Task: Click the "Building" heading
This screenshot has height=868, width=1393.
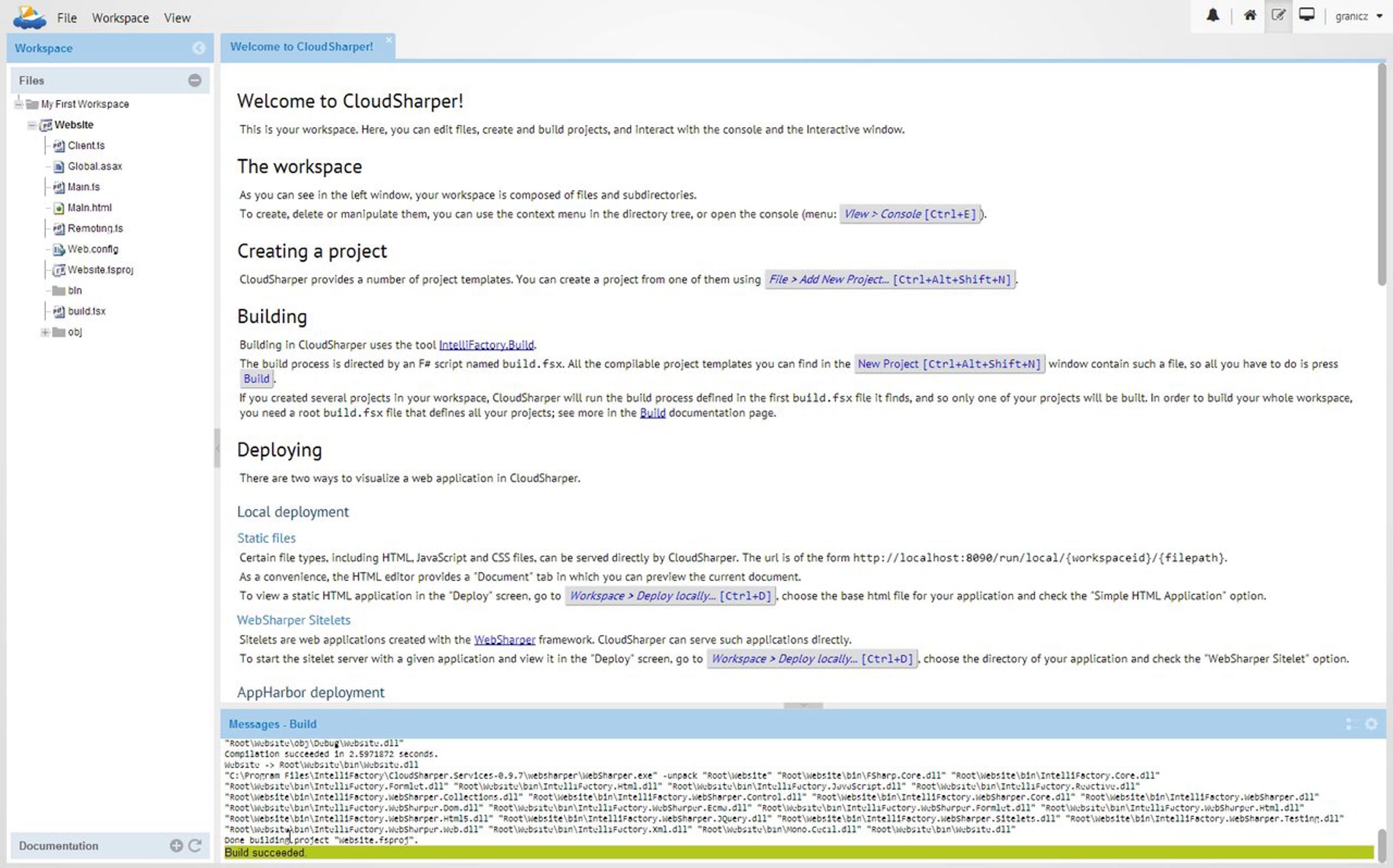Action: coord(272,317)
